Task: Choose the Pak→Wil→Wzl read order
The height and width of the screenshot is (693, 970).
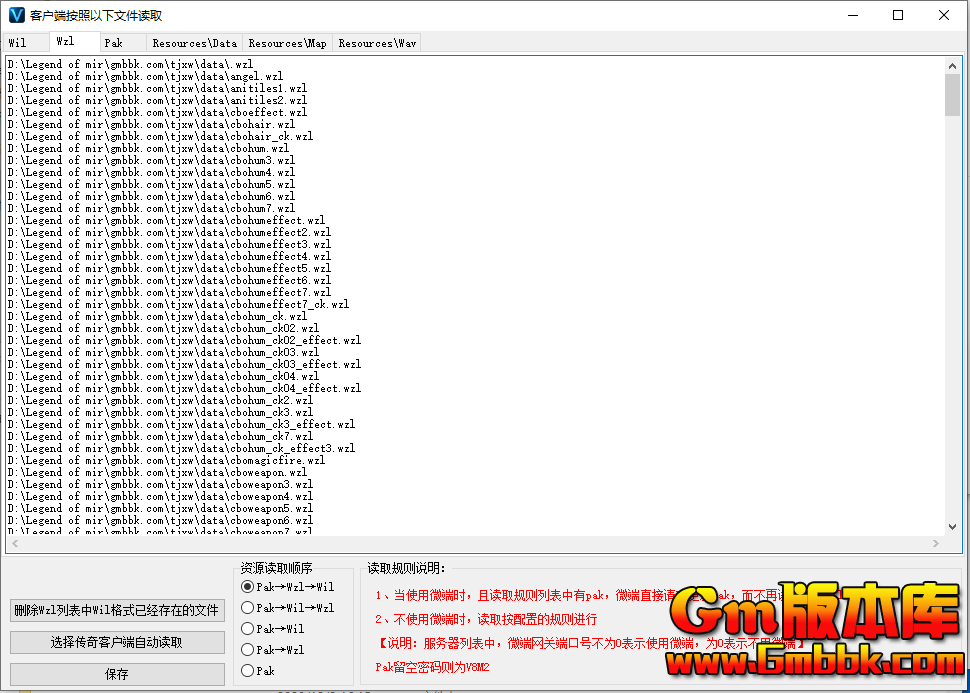Action: click(248, 608)
